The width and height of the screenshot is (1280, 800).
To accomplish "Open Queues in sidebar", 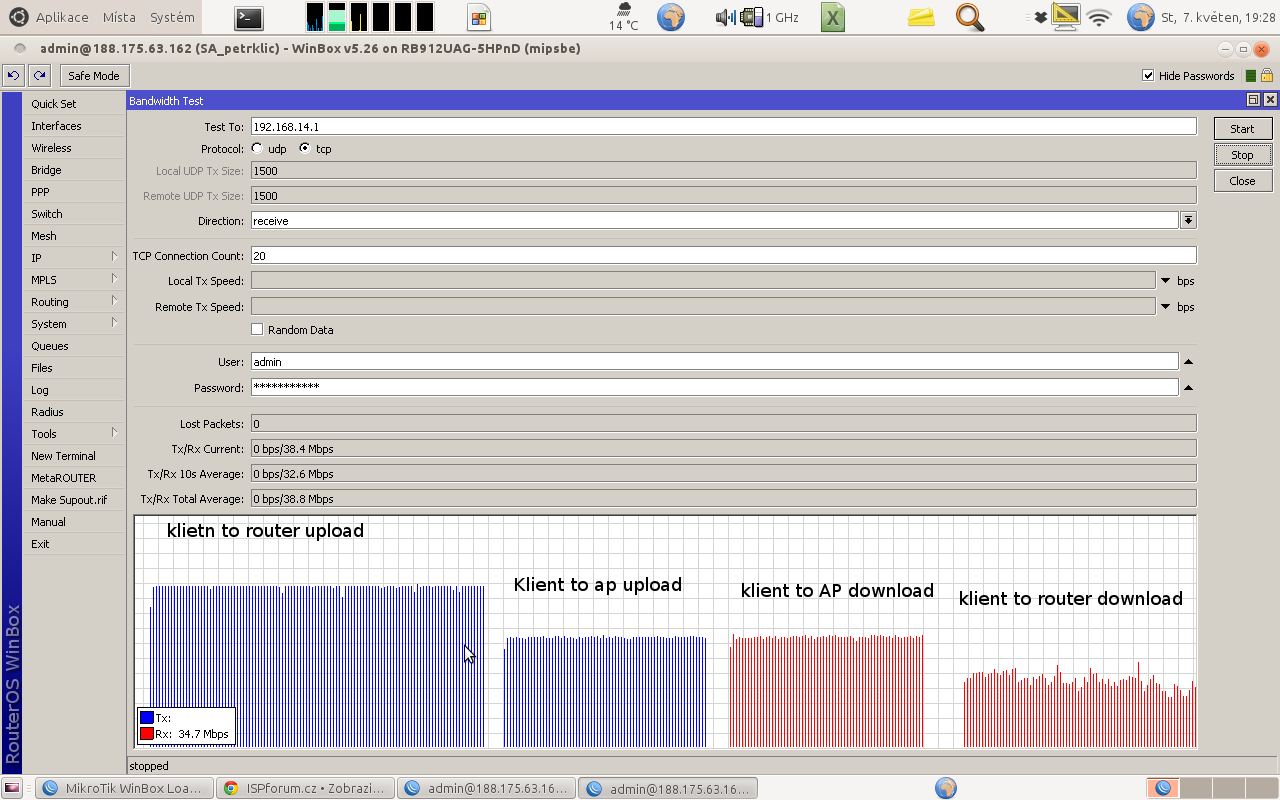I will point(75,346).
